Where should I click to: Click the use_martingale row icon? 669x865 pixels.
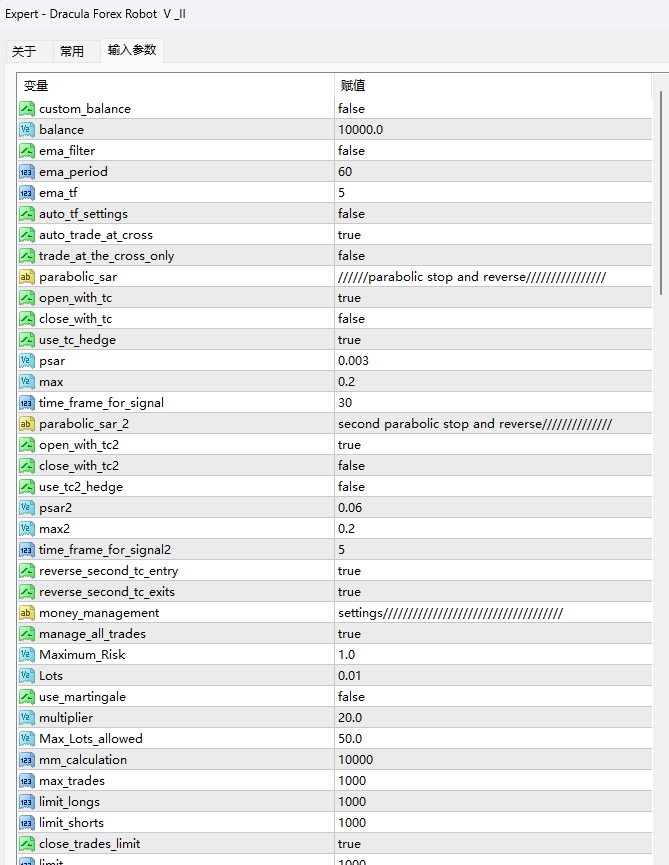[27, 697]
